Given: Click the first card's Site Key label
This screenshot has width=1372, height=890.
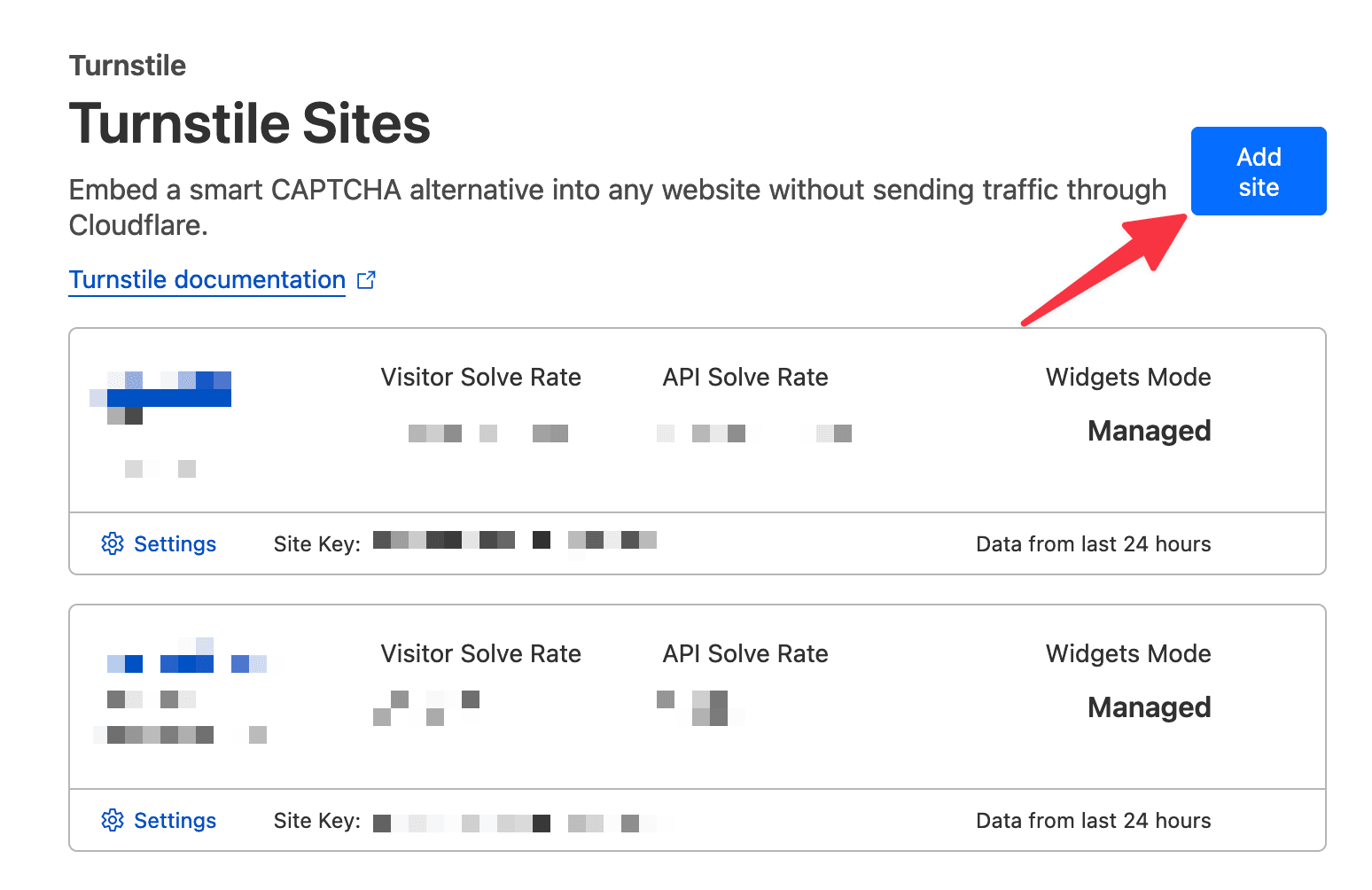Looking at the screenshot, I should coord(317,544).
